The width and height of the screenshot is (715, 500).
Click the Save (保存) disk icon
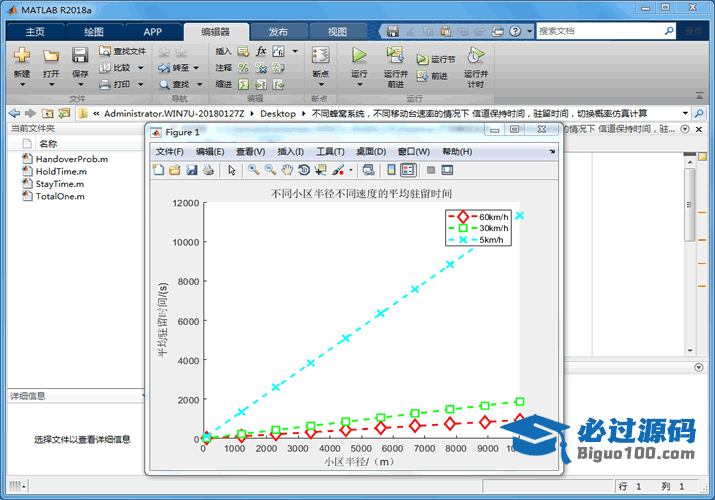point(80,55)
